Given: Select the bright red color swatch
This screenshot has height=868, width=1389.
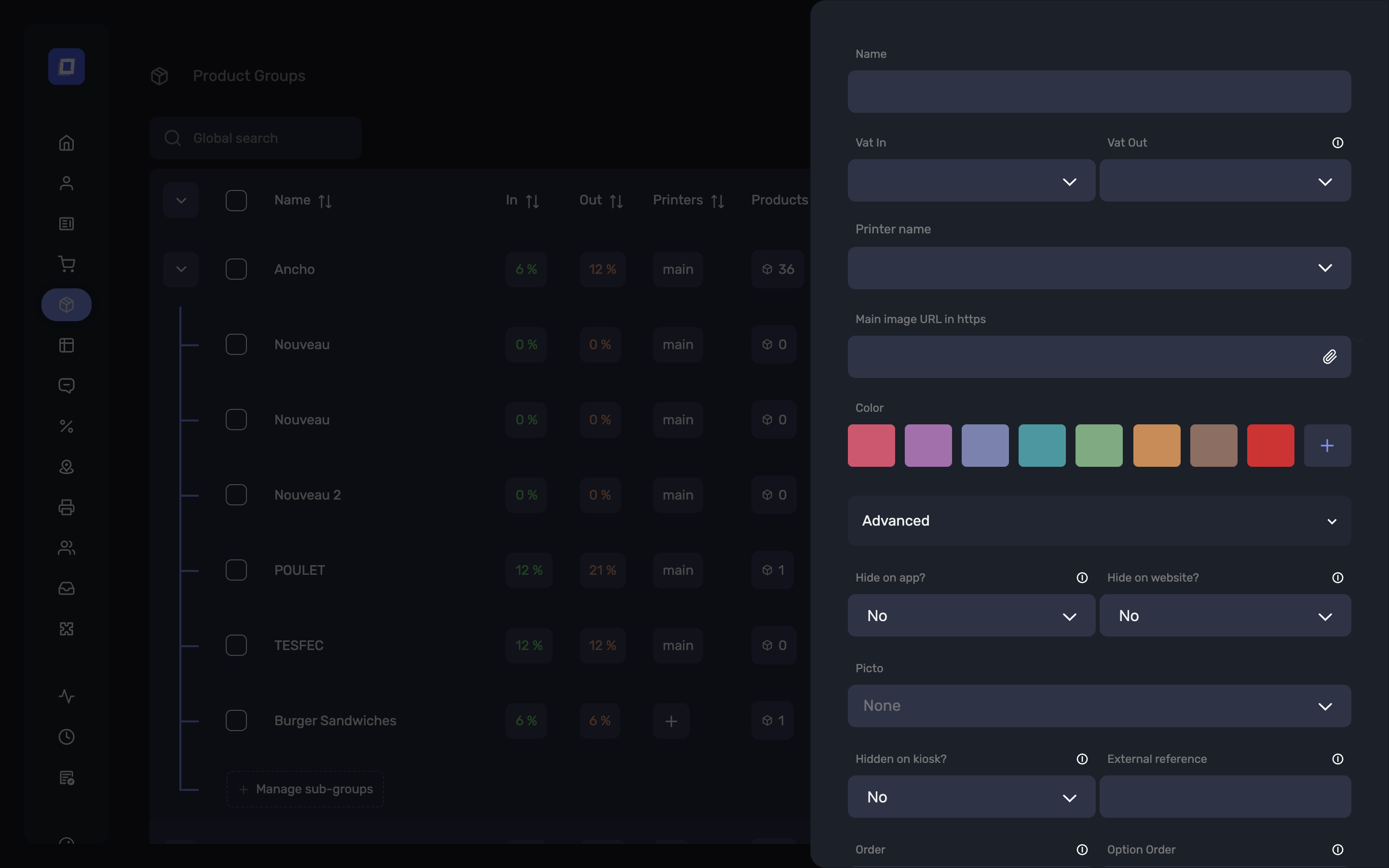Looking at the screenshot, I should coord(1270,446).
